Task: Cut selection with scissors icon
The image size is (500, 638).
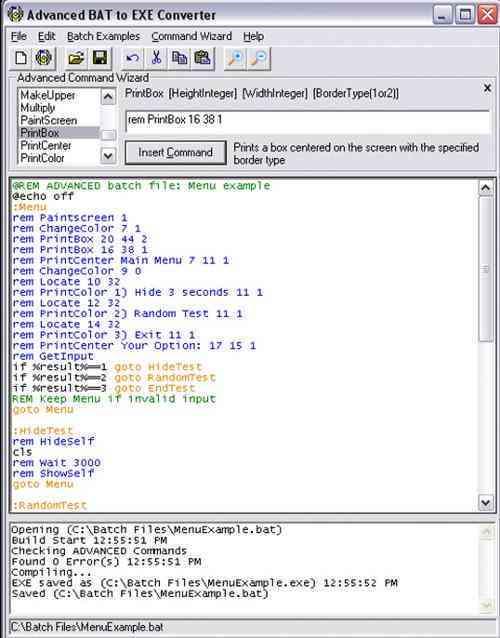Action: 156,58
